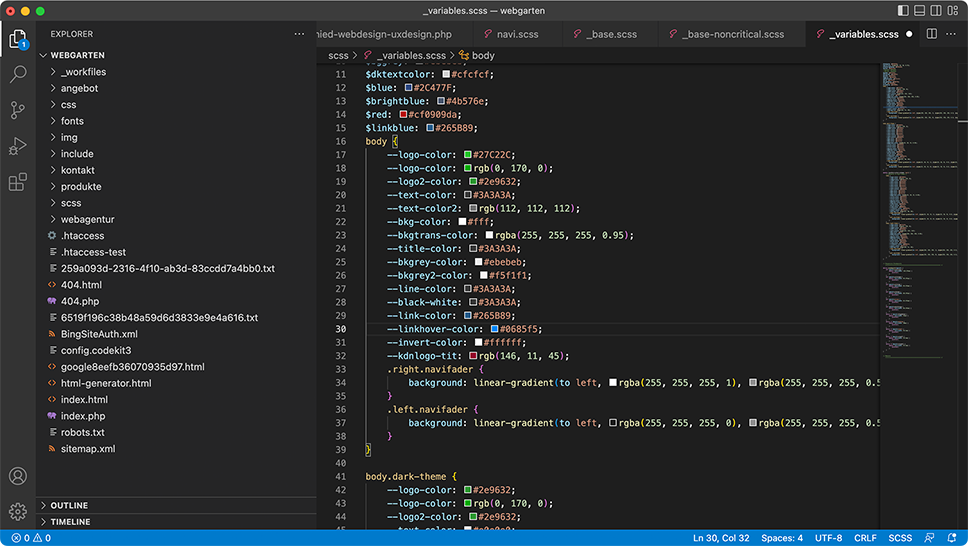Screen dimensions: 968x546
Task: Change indentation via Spaces: 4
Action: click(x=782, y=538)
